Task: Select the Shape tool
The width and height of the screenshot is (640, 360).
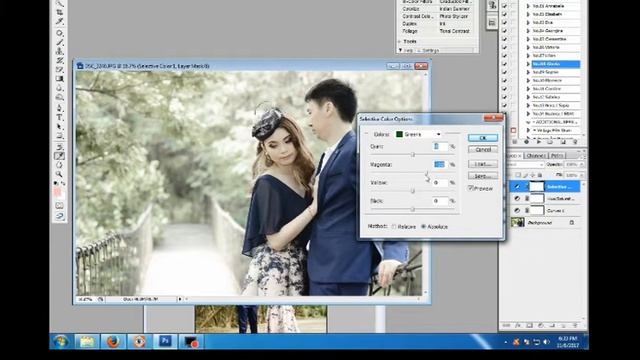Action: click(x=60, y=136)
